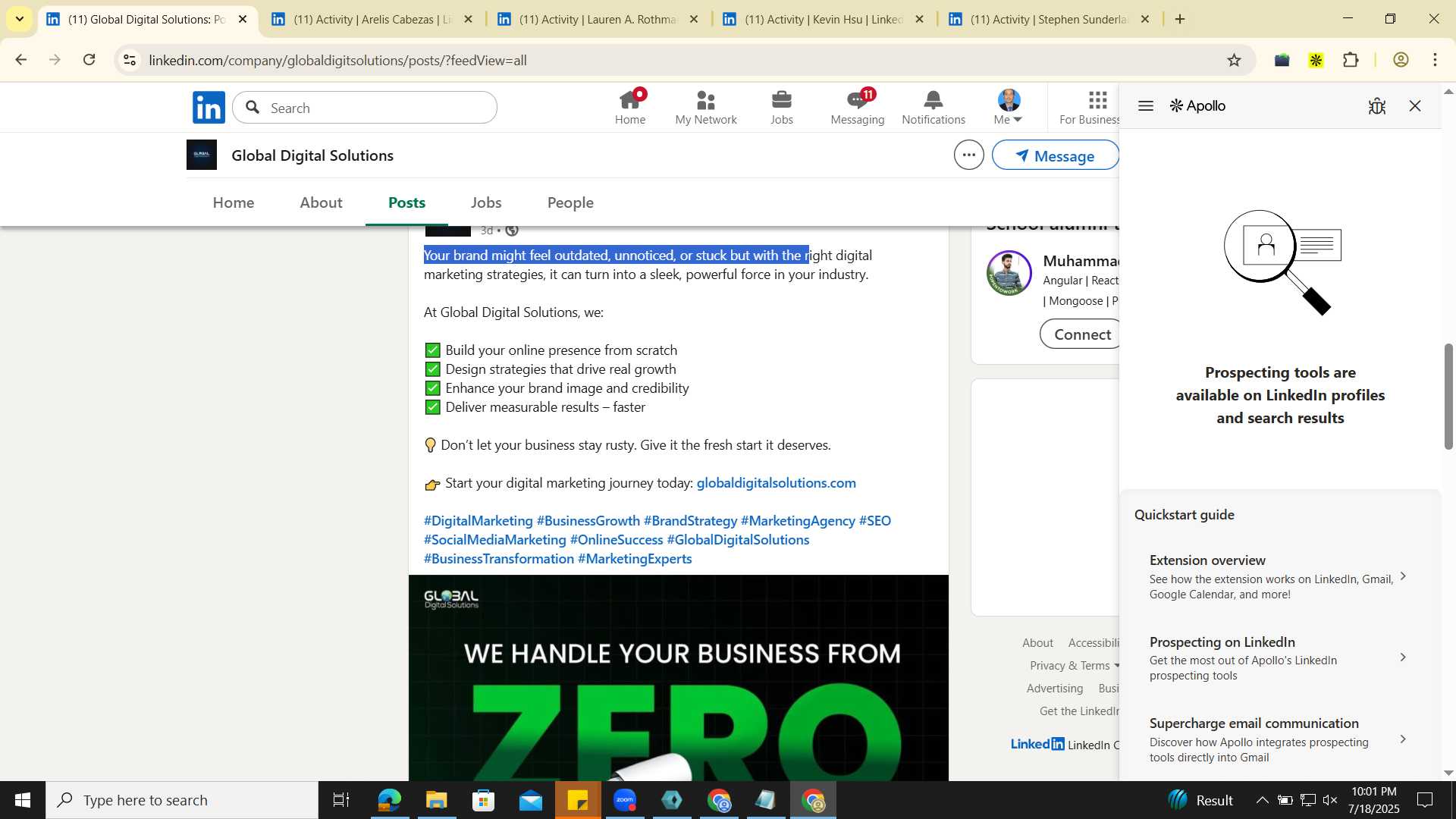Image resolution: width=1456 pixels, height=819 pixels.
Task: Open Notifications bell icon
Action: tap(934, 107)
